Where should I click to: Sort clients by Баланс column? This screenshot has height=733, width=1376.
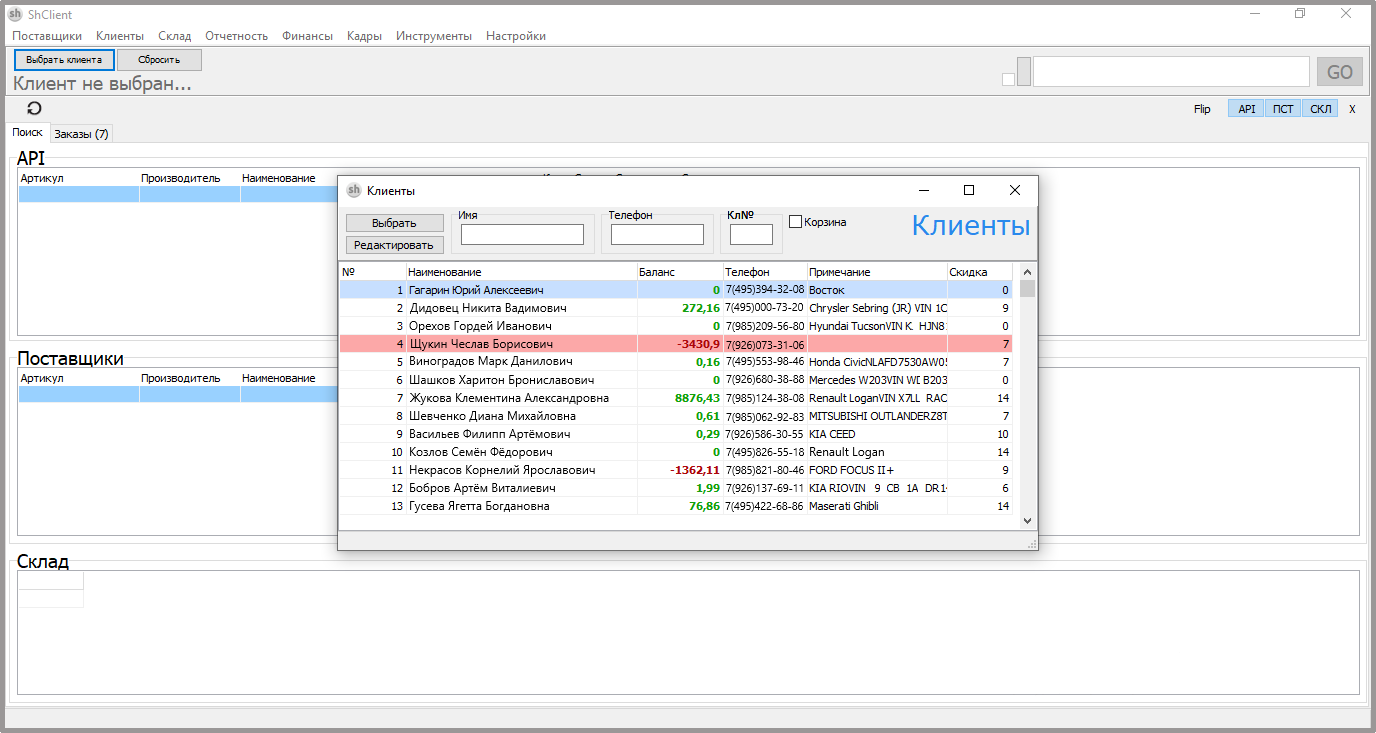(x=680, y=272)
